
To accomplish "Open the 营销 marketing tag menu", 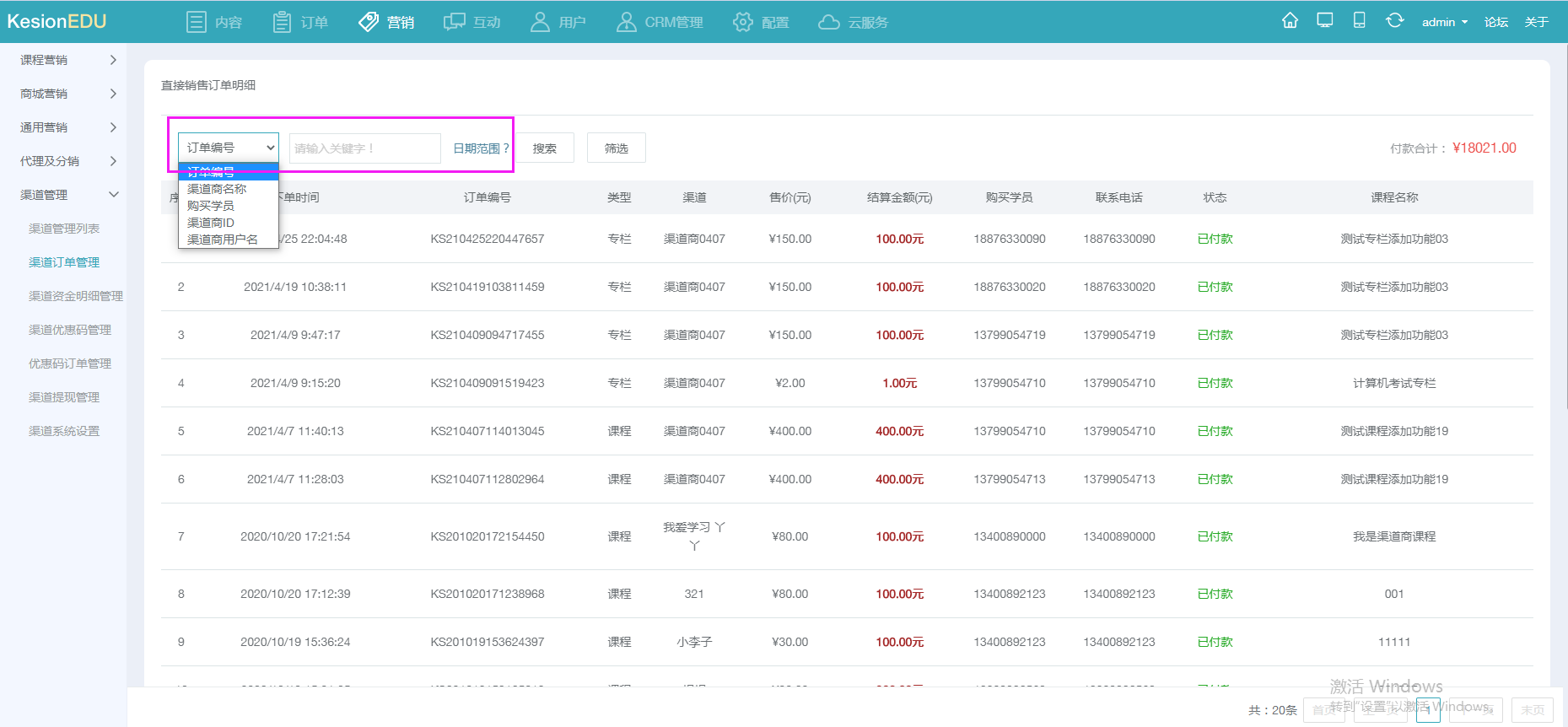I will (x=386, y=22).
